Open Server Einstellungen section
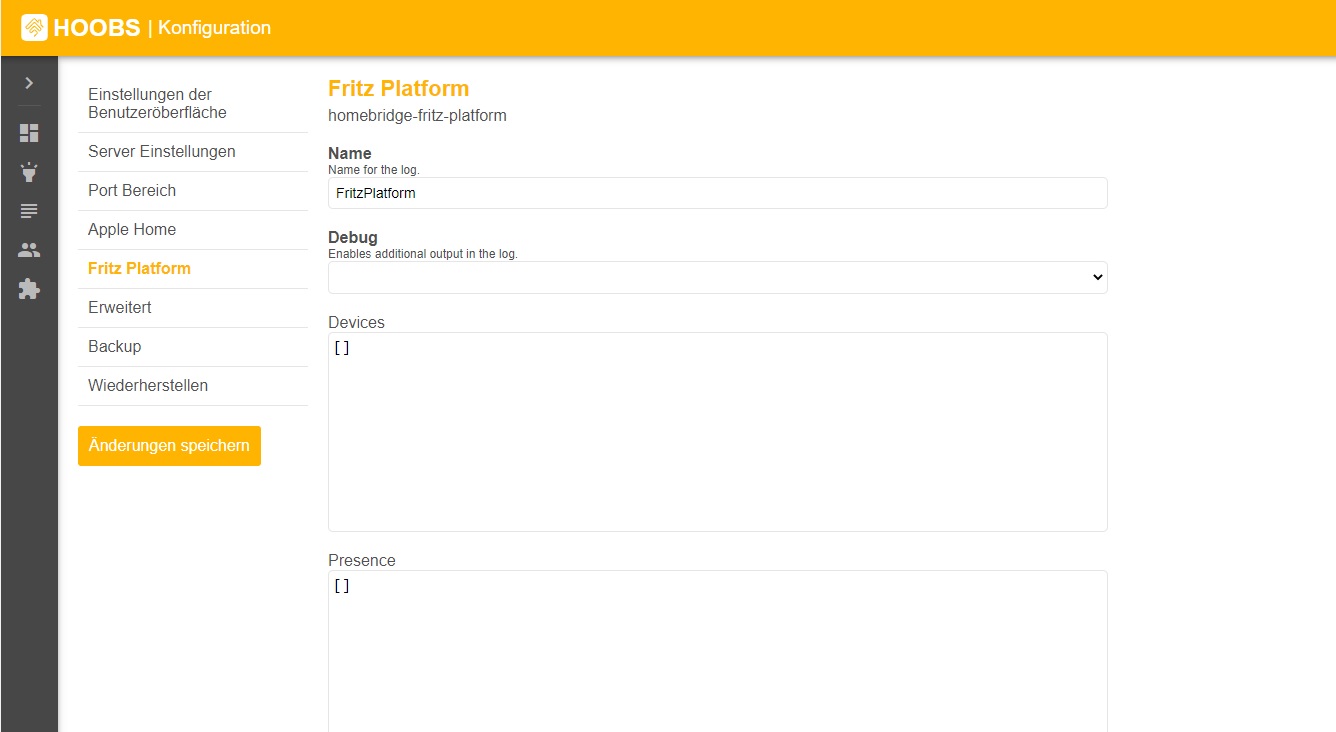Viewport: 1336px width, 732px height. point(162,152)
